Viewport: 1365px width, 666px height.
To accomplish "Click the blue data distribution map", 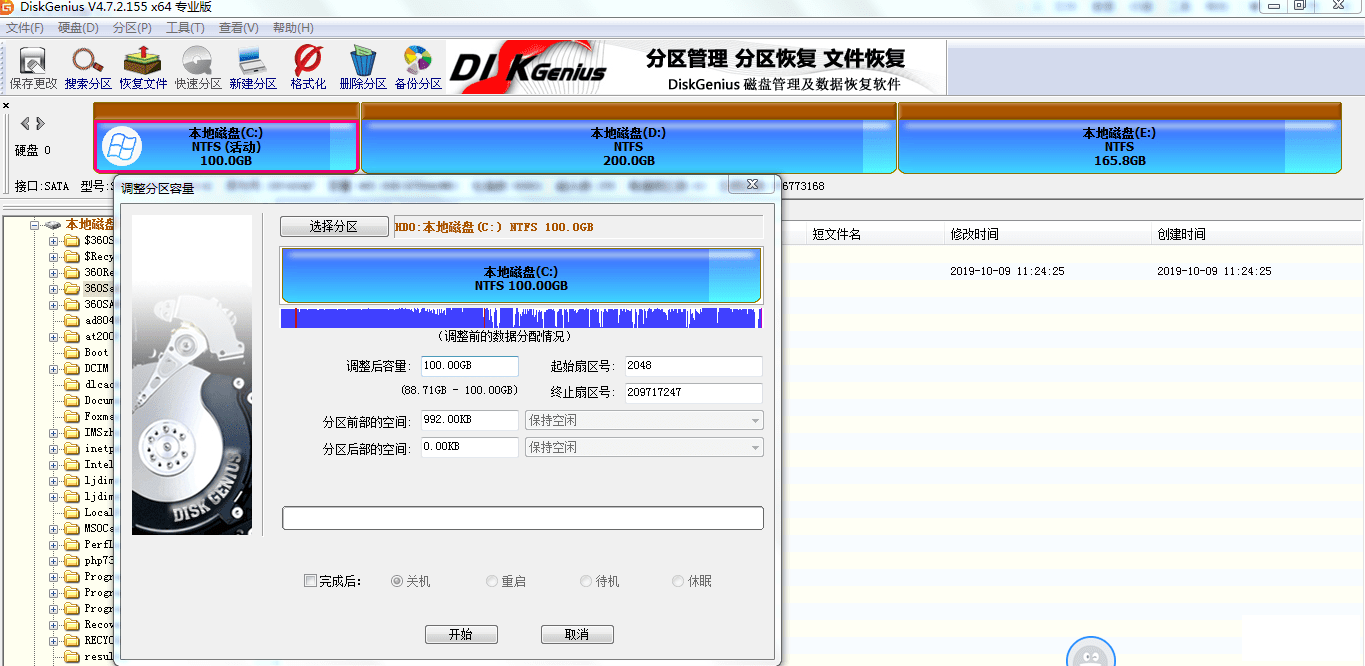I will (521, 318).
